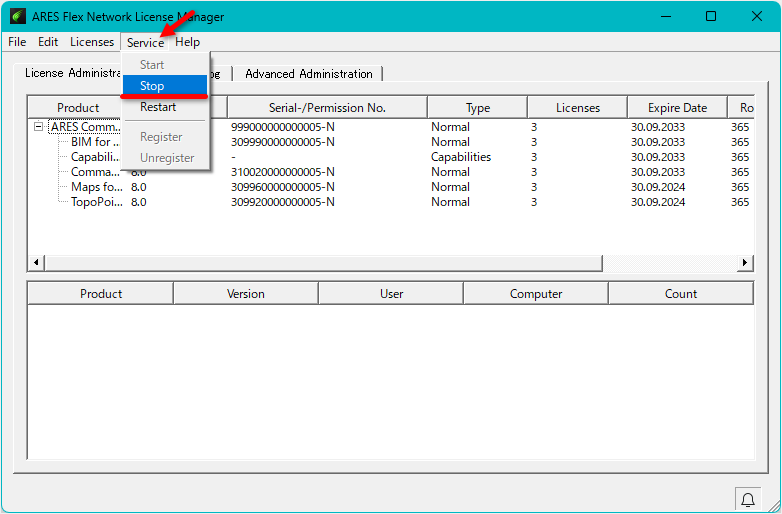The width and height of the screenshot is (782, 514).
Task: Click the horizontal scrollbar left arrow
Action: (36, 262)
